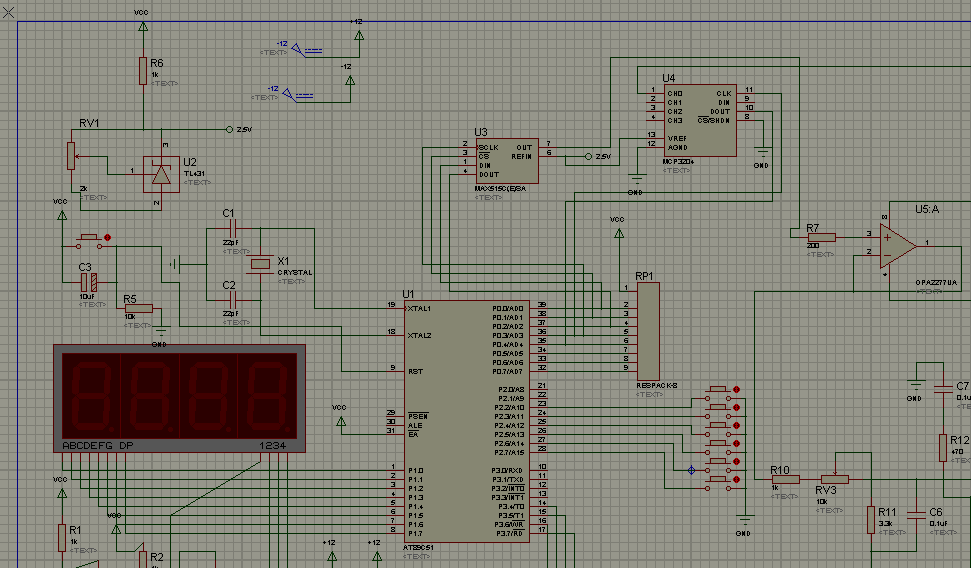Click the RST pin label on U1
The width and height of the screenshot is (971, 568).
click(x=415, y=372)
